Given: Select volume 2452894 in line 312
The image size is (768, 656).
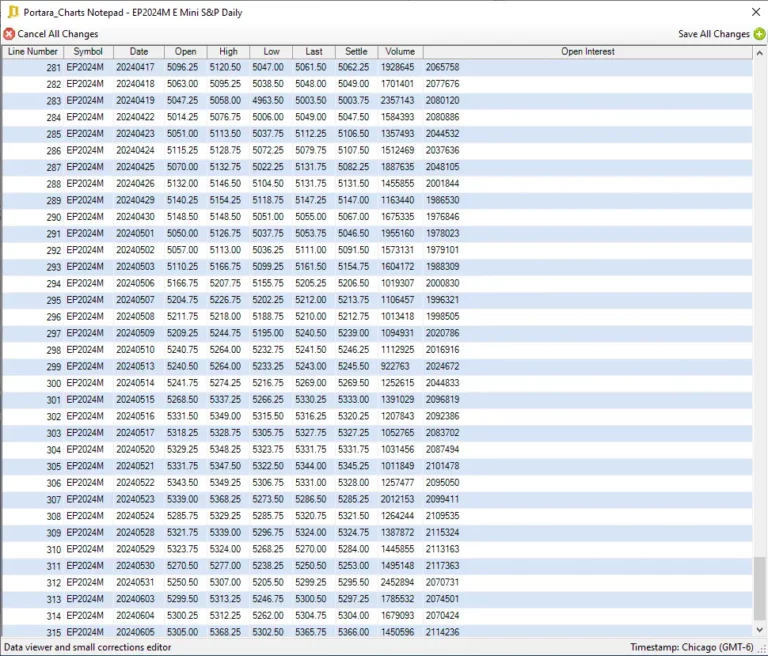Looking at the screenshot, I should click(398, 583).
